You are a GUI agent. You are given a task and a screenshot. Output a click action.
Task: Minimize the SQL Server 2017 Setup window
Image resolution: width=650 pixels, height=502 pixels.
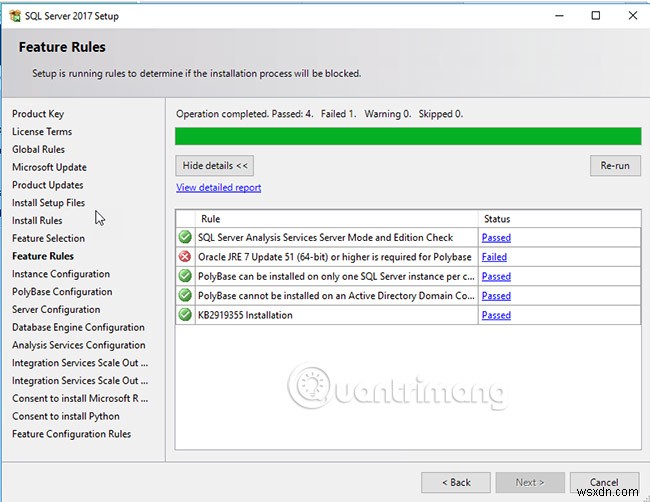[559, 16]
